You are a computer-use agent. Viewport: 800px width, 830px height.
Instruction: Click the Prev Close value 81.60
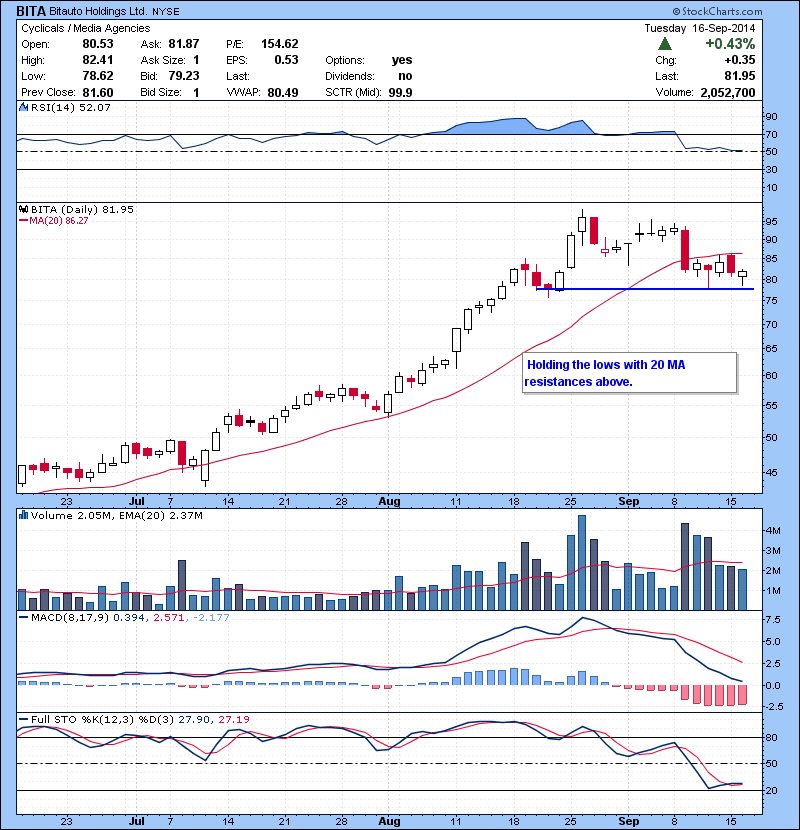point(98,93)
